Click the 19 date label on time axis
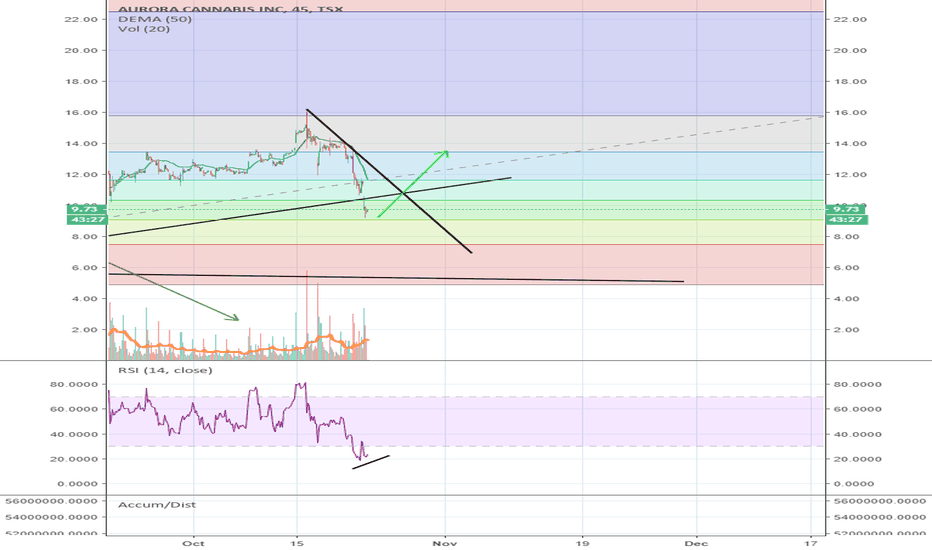 [582, 543]
